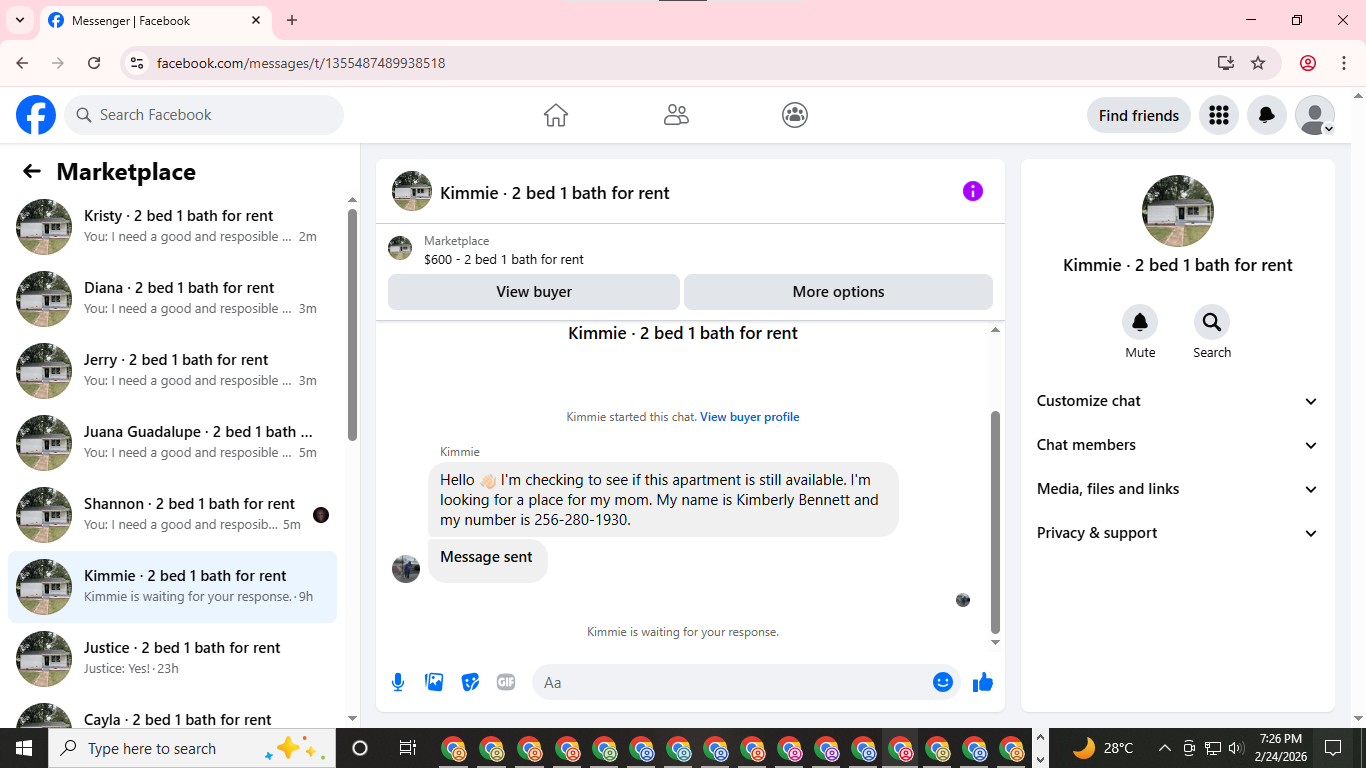
Task: Expand Privacy & support section
Action: pos(1178,533)
